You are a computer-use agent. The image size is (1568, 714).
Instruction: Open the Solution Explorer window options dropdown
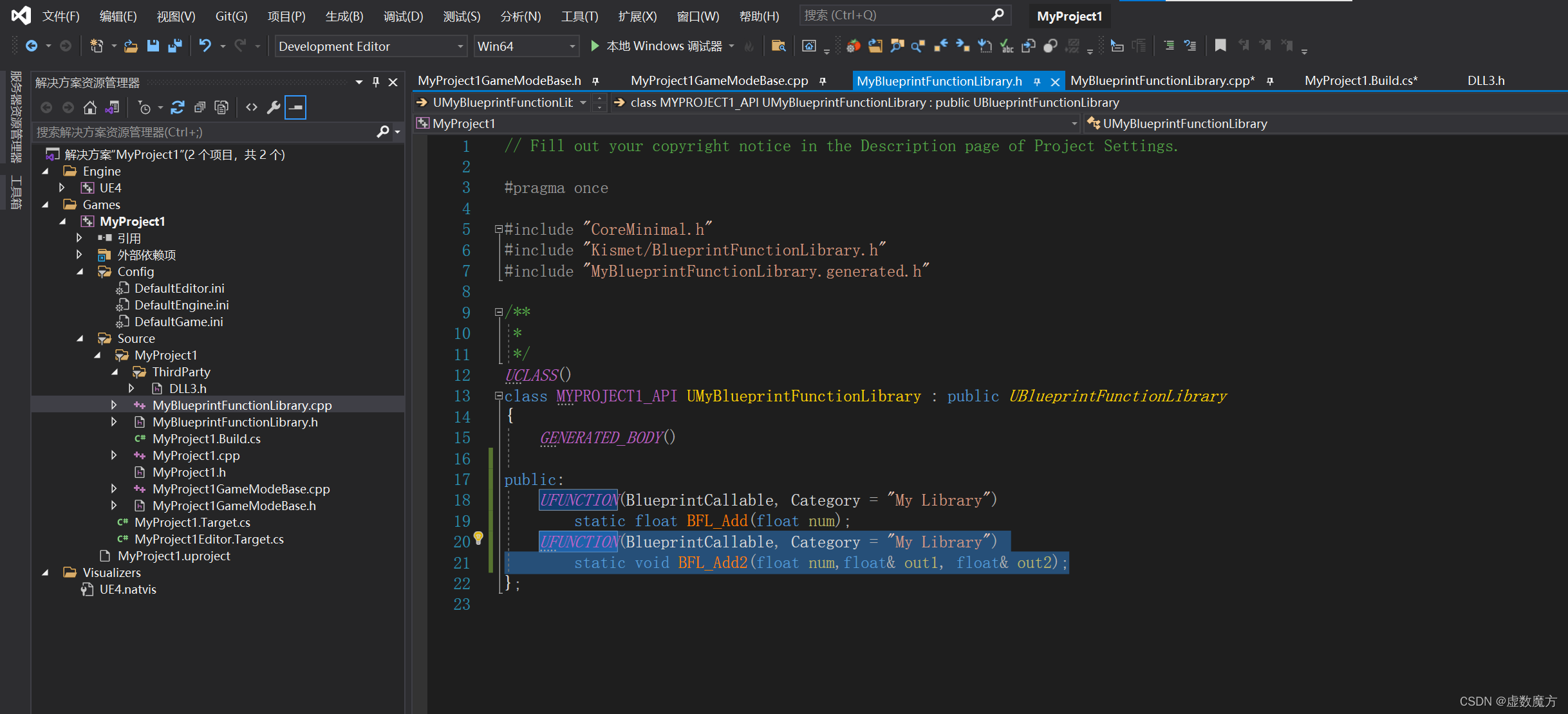point(359,82)
